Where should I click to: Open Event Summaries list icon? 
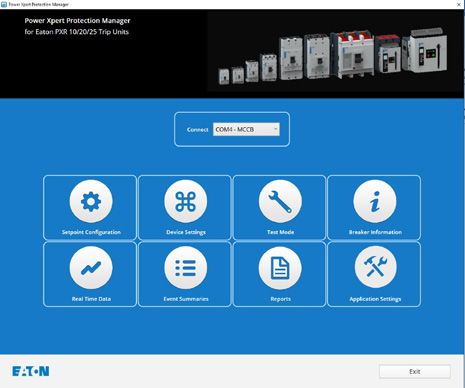coord(185,268)
